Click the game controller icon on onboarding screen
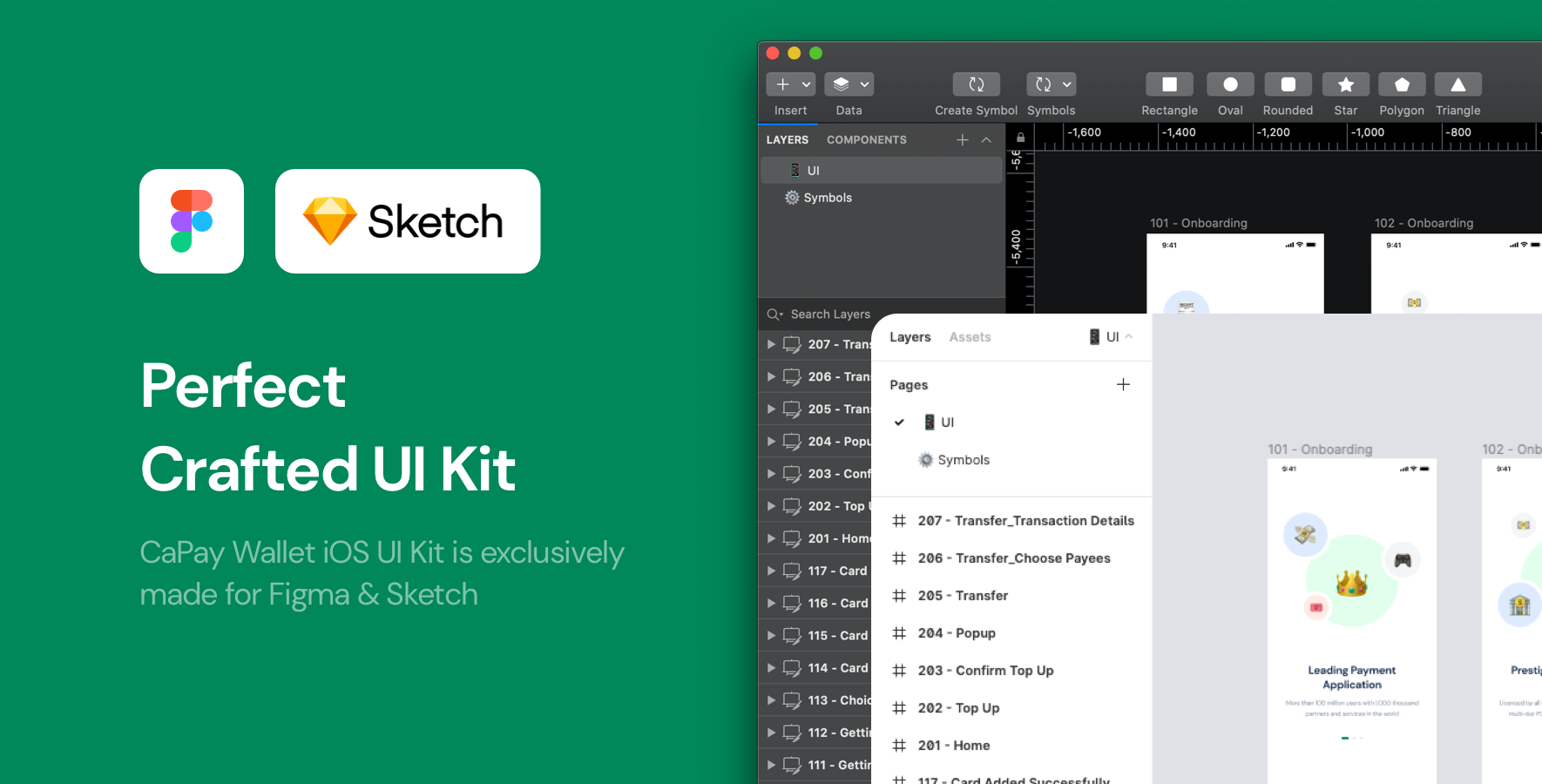Screen dimensions: 1542x784 click(1403, 560)
